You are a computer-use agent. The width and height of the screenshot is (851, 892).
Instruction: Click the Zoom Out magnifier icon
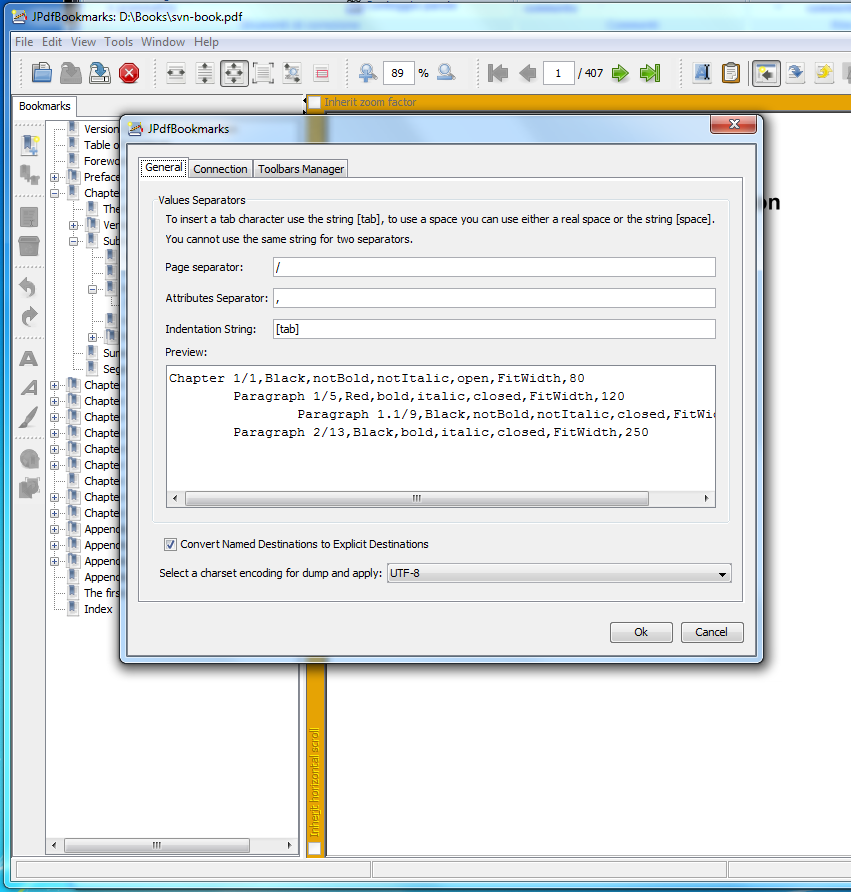446,73
